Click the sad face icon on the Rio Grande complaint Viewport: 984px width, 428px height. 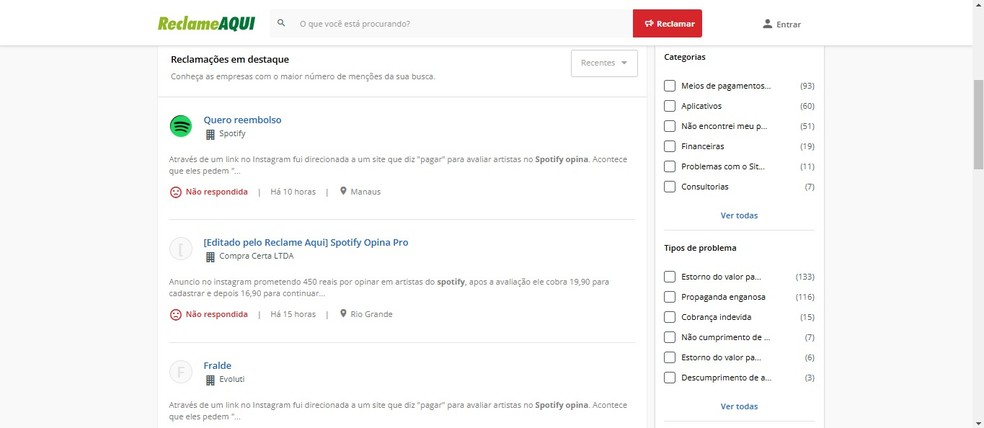(176, 314)
